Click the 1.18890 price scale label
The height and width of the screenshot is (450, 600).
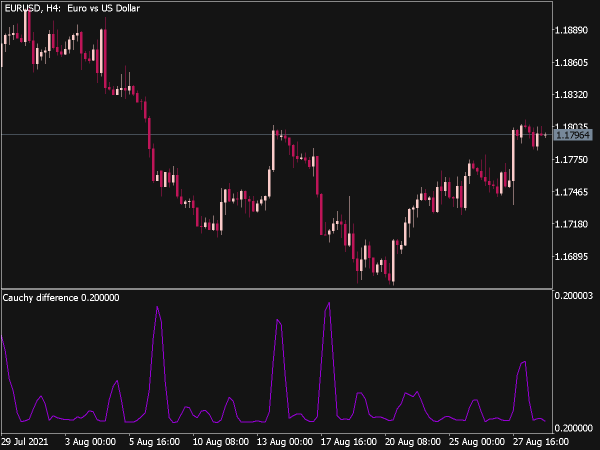point(571,30)
